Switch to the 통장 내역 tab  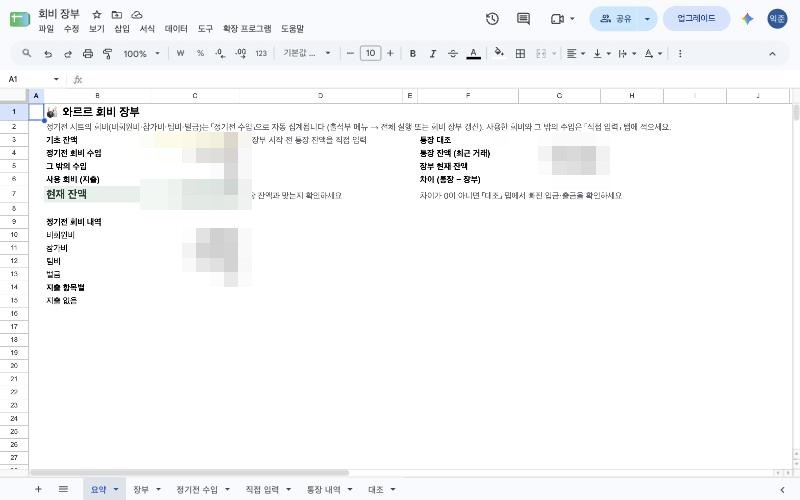pos(323,490)
